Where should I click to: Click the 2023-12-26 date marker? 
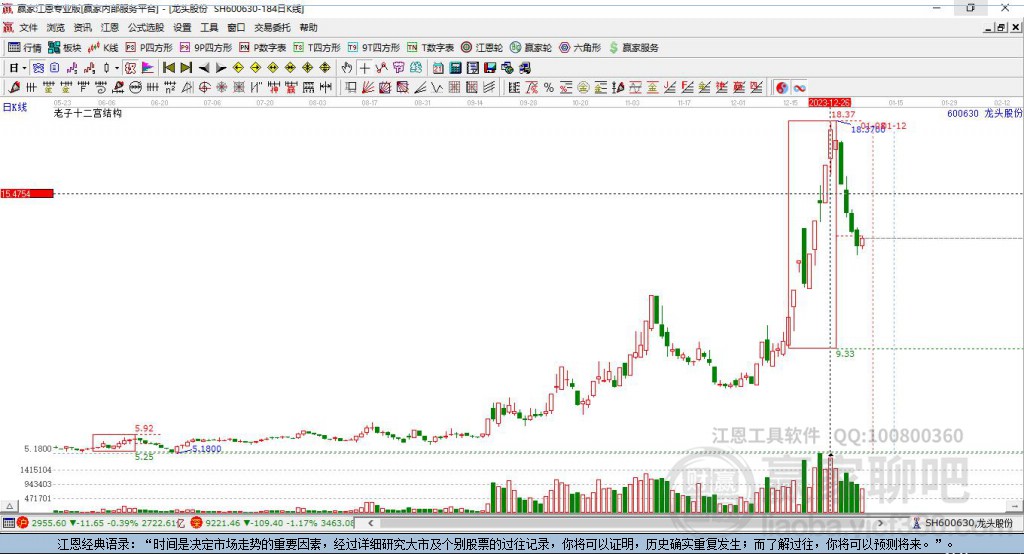click(x=829, y=103)
